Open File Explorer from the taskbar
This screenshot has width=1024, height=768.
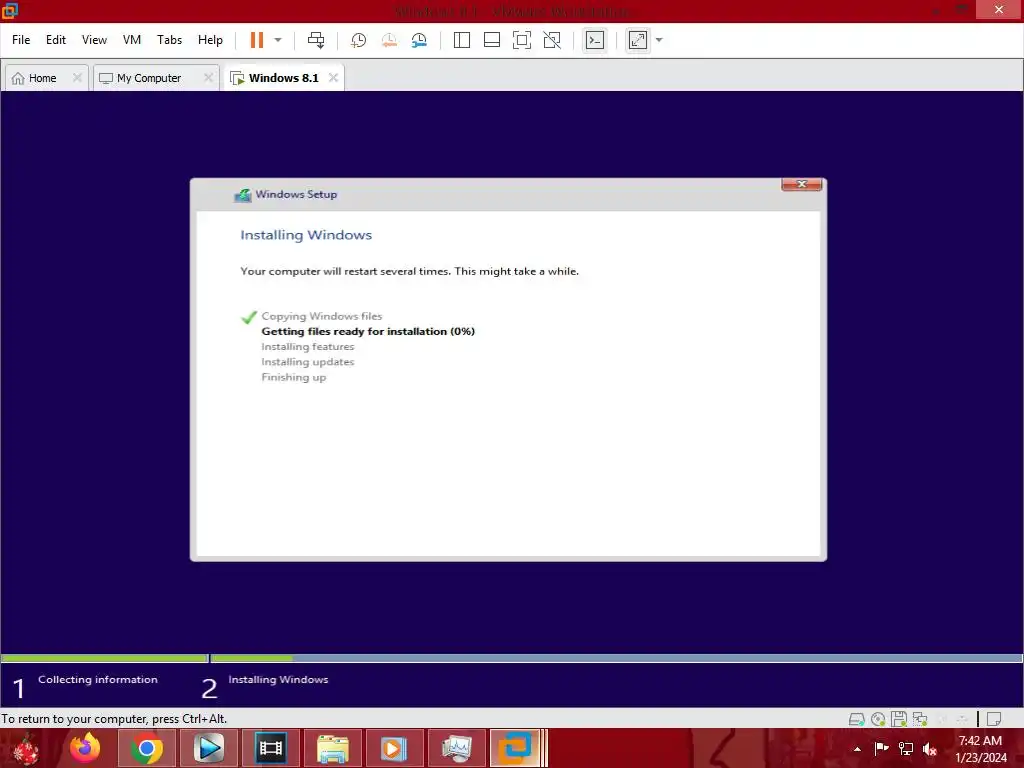tap(332, 748)
